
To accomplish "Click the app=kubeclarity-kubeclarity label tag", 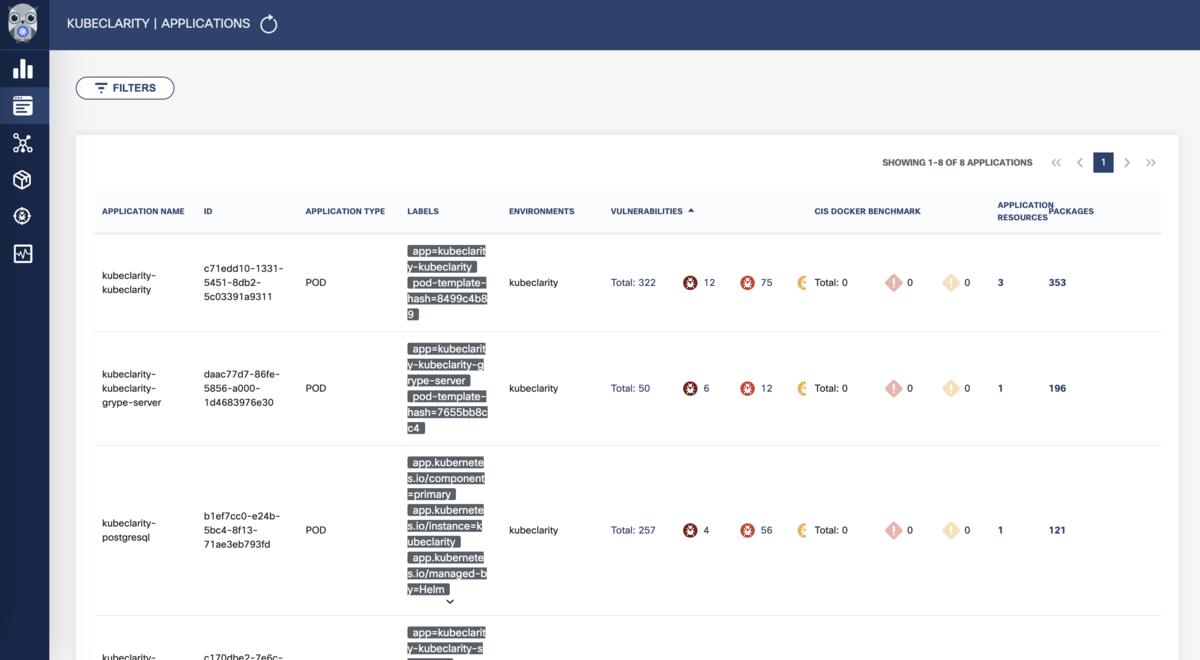I will pos(446,259).
